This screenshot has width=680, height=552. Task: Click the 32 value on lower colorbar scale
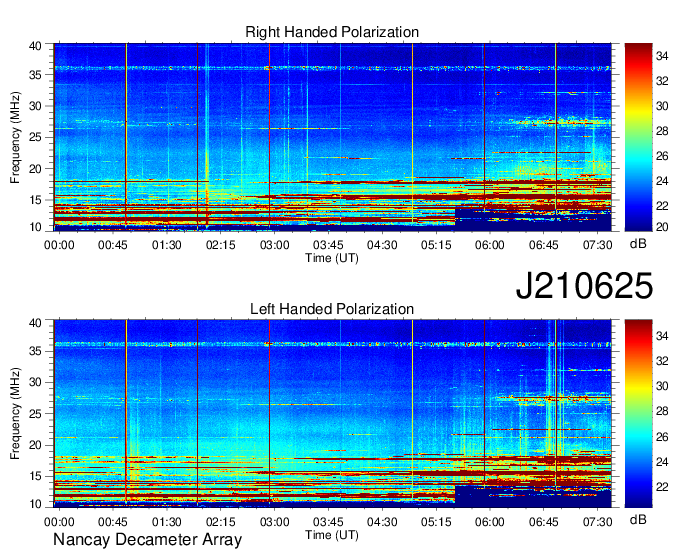[661, 360]
